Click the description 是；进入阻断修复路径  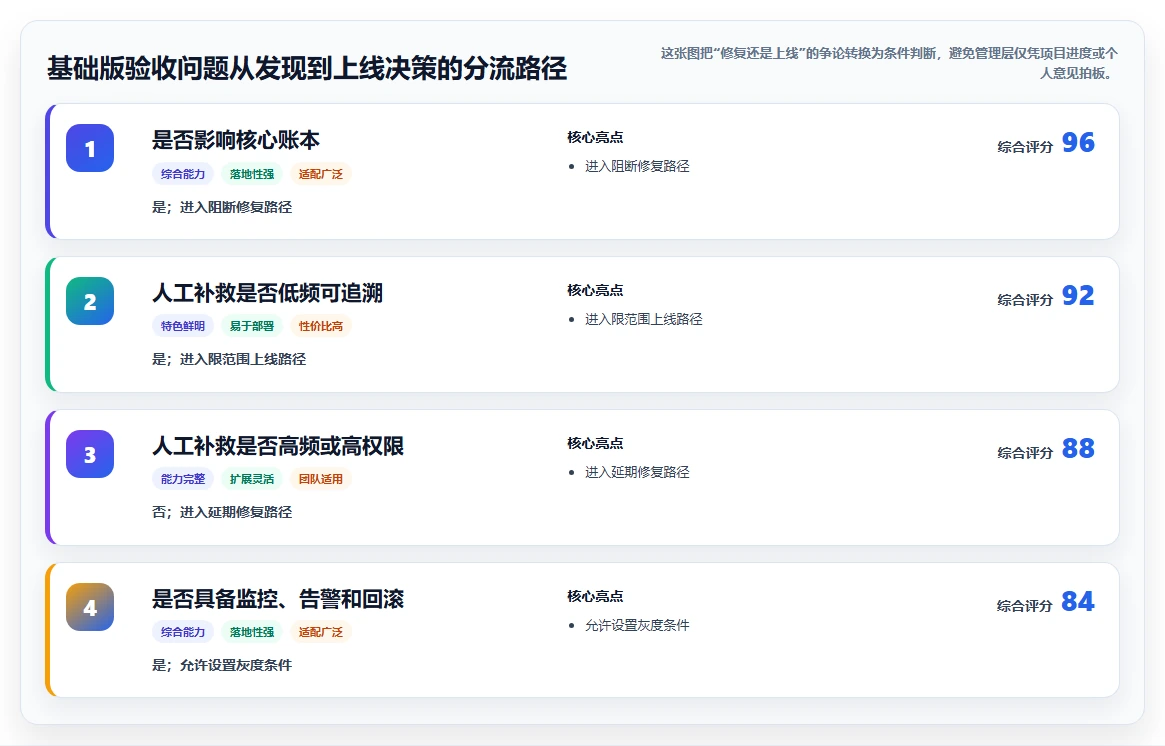pyautogui.click(x=222, y=207)
